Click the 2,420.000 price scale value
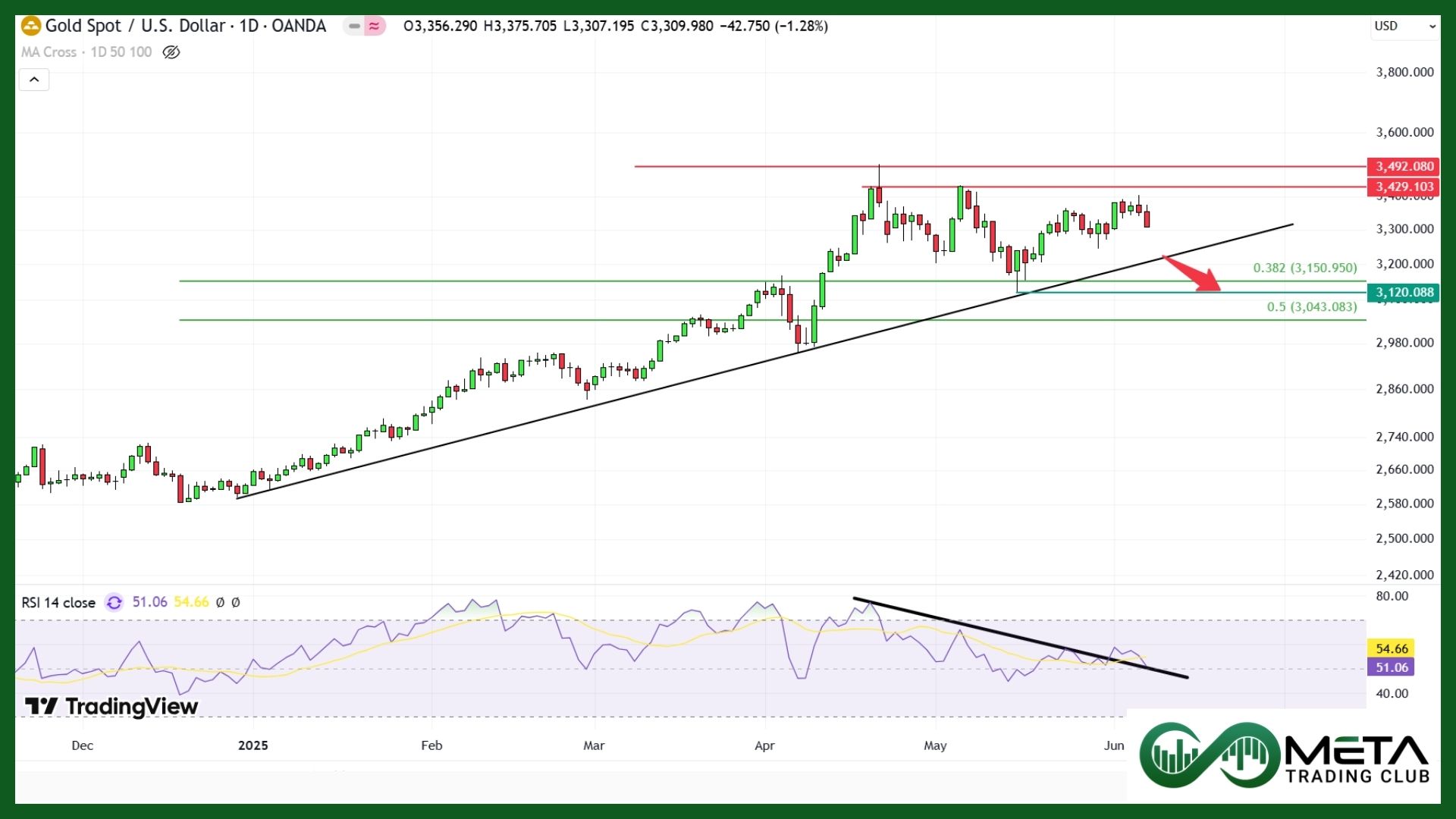The width and height of the screenshot is (1456, 819). point(1404,575)
